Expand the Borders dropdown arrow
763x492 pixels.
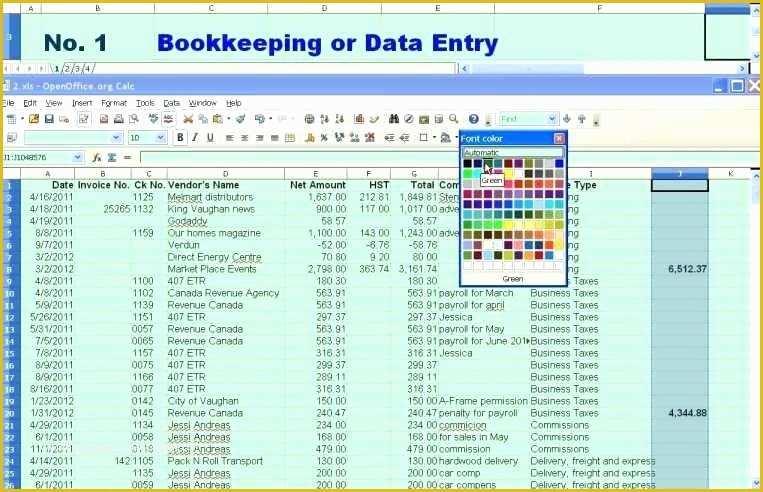coord(434,138)
